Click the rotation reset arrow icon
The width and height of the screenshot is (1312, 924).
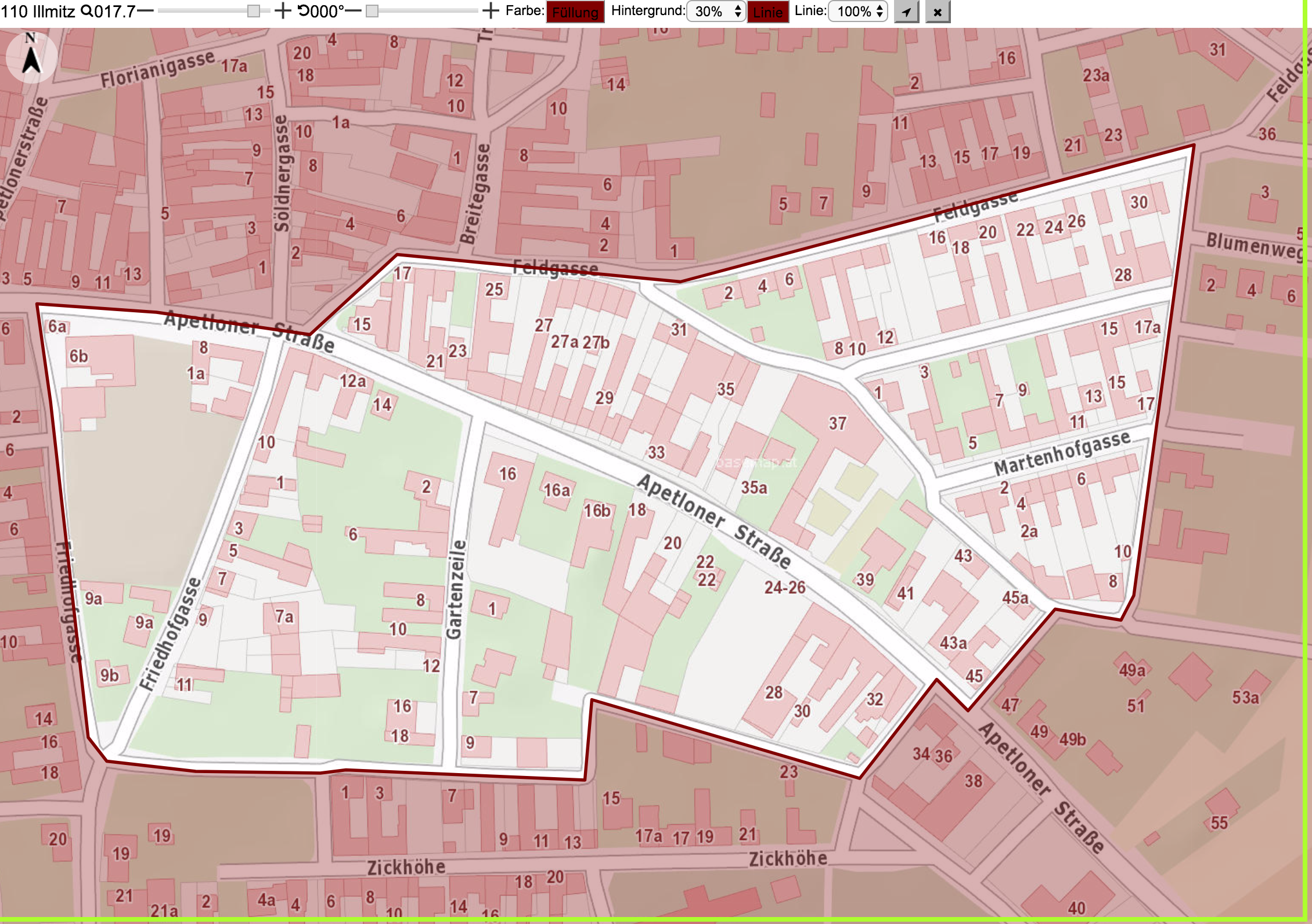click(x=304, y=11)
